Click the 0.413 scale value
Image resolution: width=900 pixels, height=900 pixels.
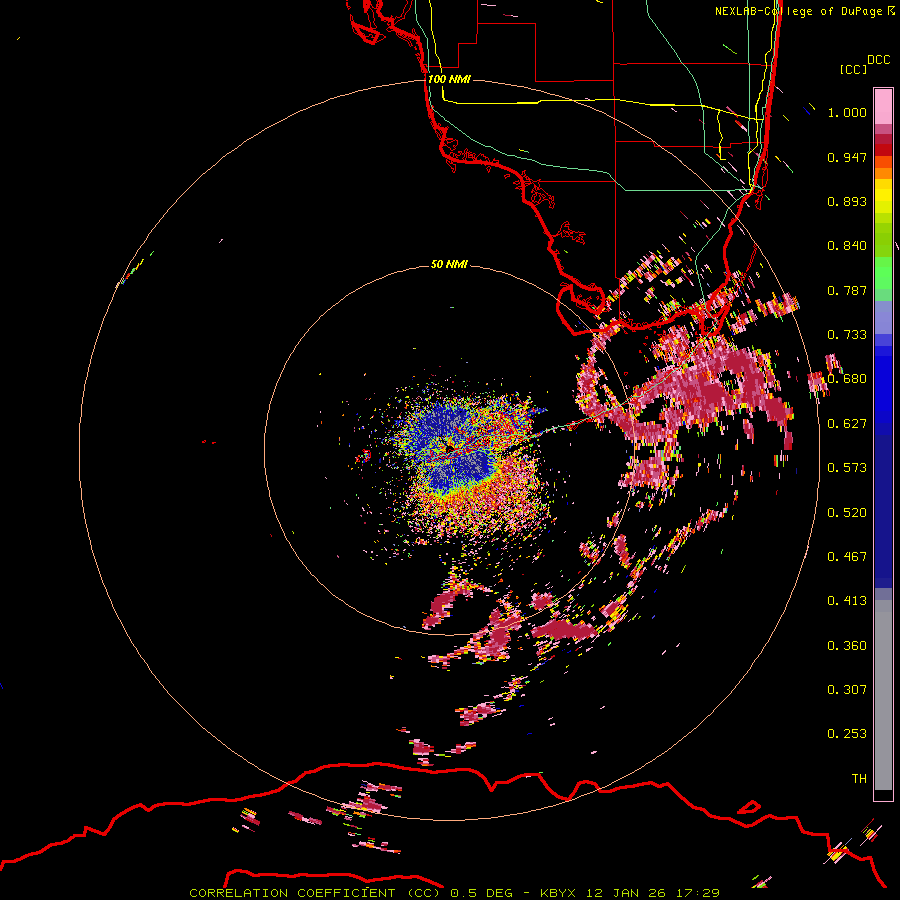coord(847,601)
